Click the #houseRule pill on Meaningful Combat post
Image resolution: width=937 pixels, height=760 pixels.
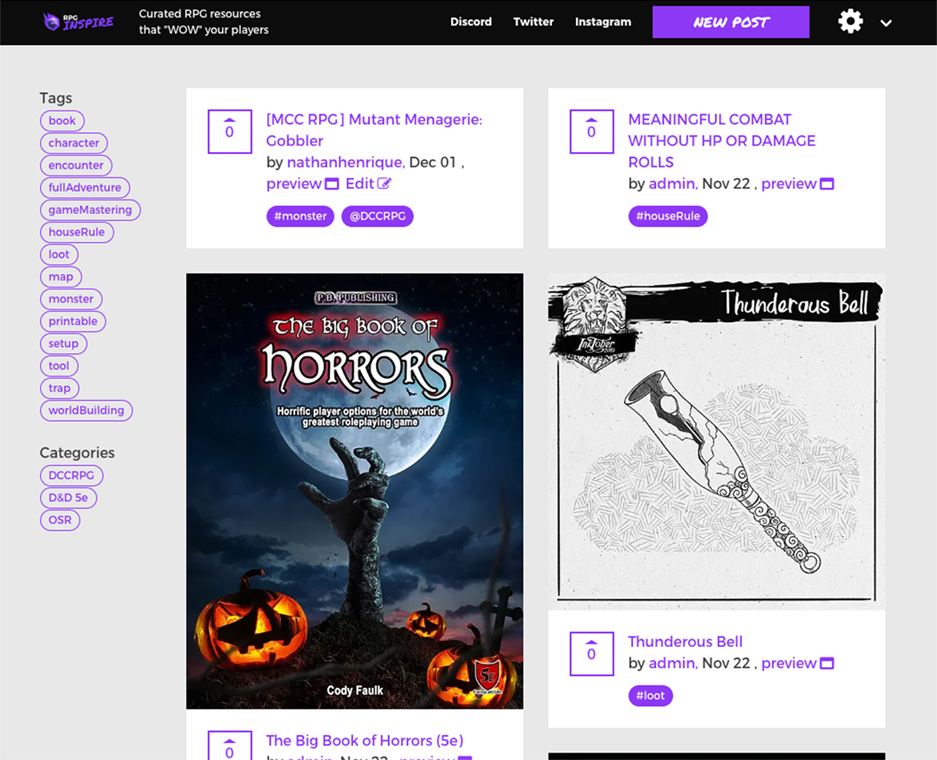667,216
